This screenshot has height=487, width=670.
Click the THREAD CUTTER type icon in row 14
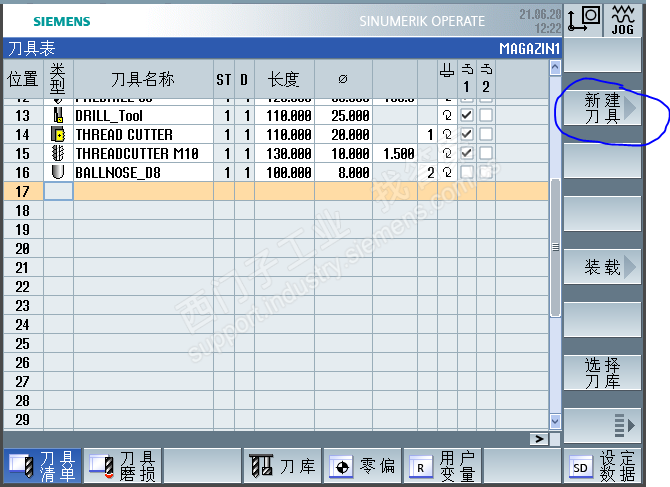58,135
